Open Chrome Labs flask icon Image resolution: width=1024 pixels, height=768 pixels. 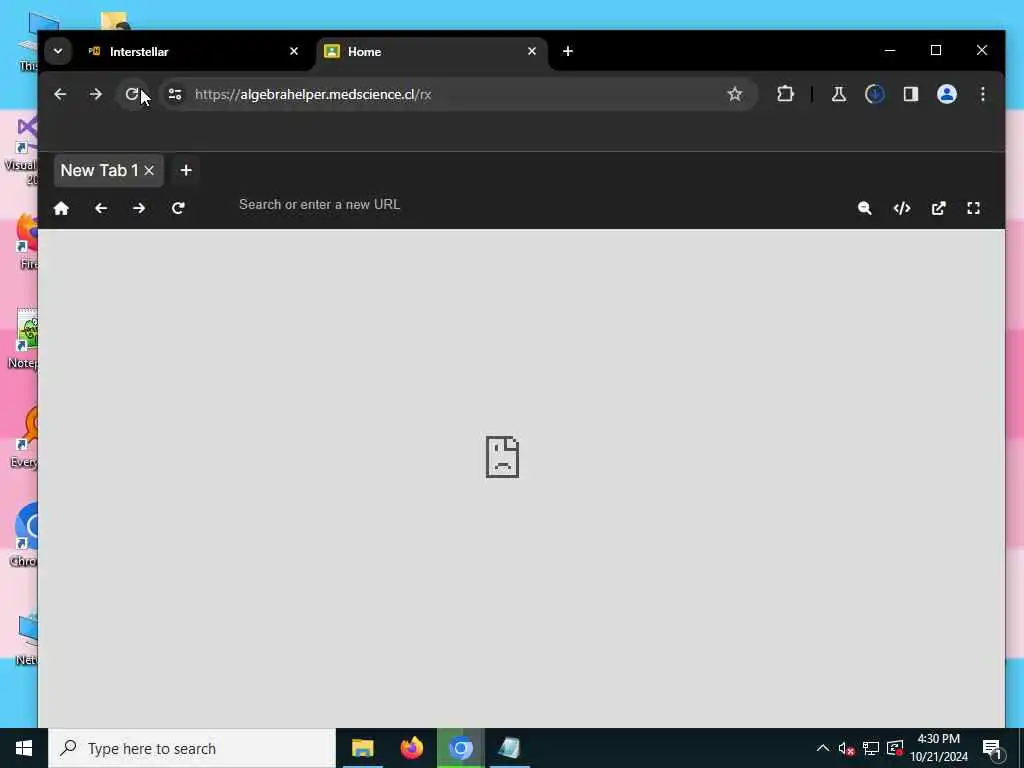pos(839,95)
